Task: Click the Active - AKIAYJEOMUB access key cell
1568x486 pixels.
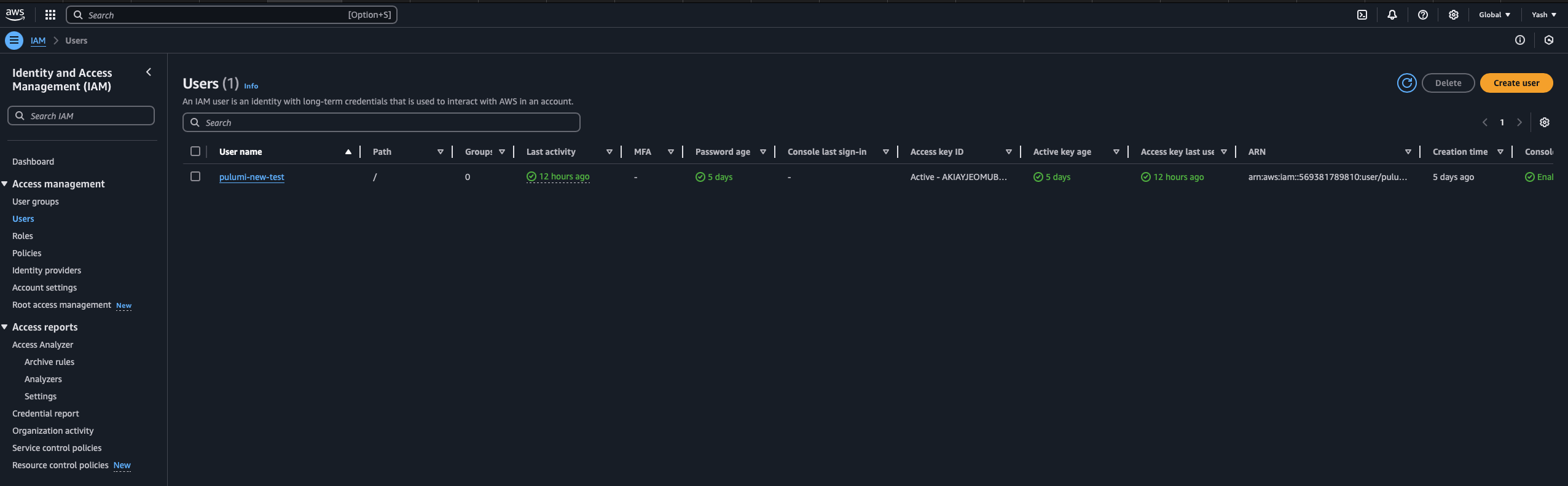Action: (958, 177)
